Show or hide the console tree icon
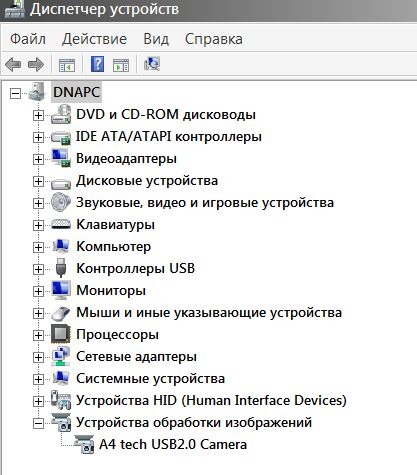Viewport: 417px width, 475px height. tap(67, 64)
